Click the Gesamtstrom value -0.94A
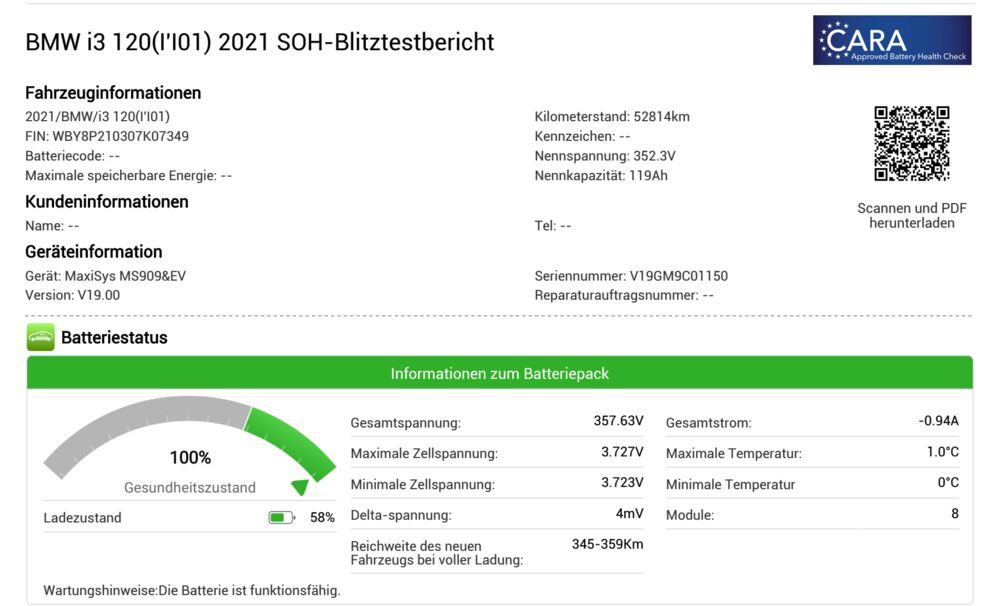 tap(938, 421)
